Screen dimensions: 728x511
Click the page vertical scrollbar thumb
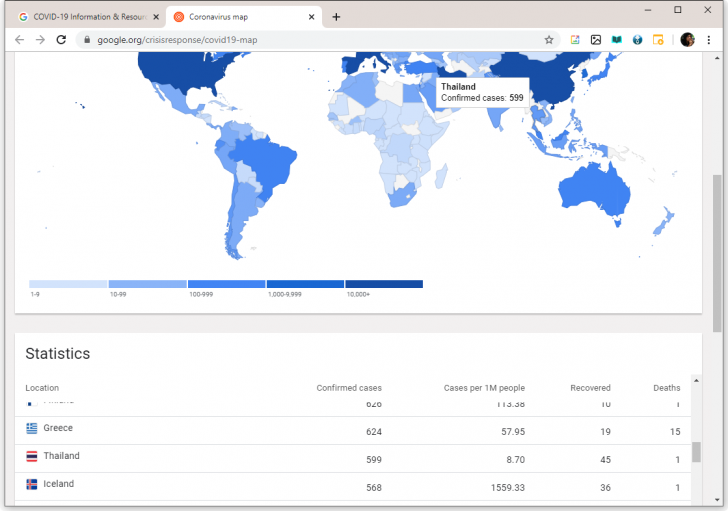pyautogui.click(x=717, y=253)
